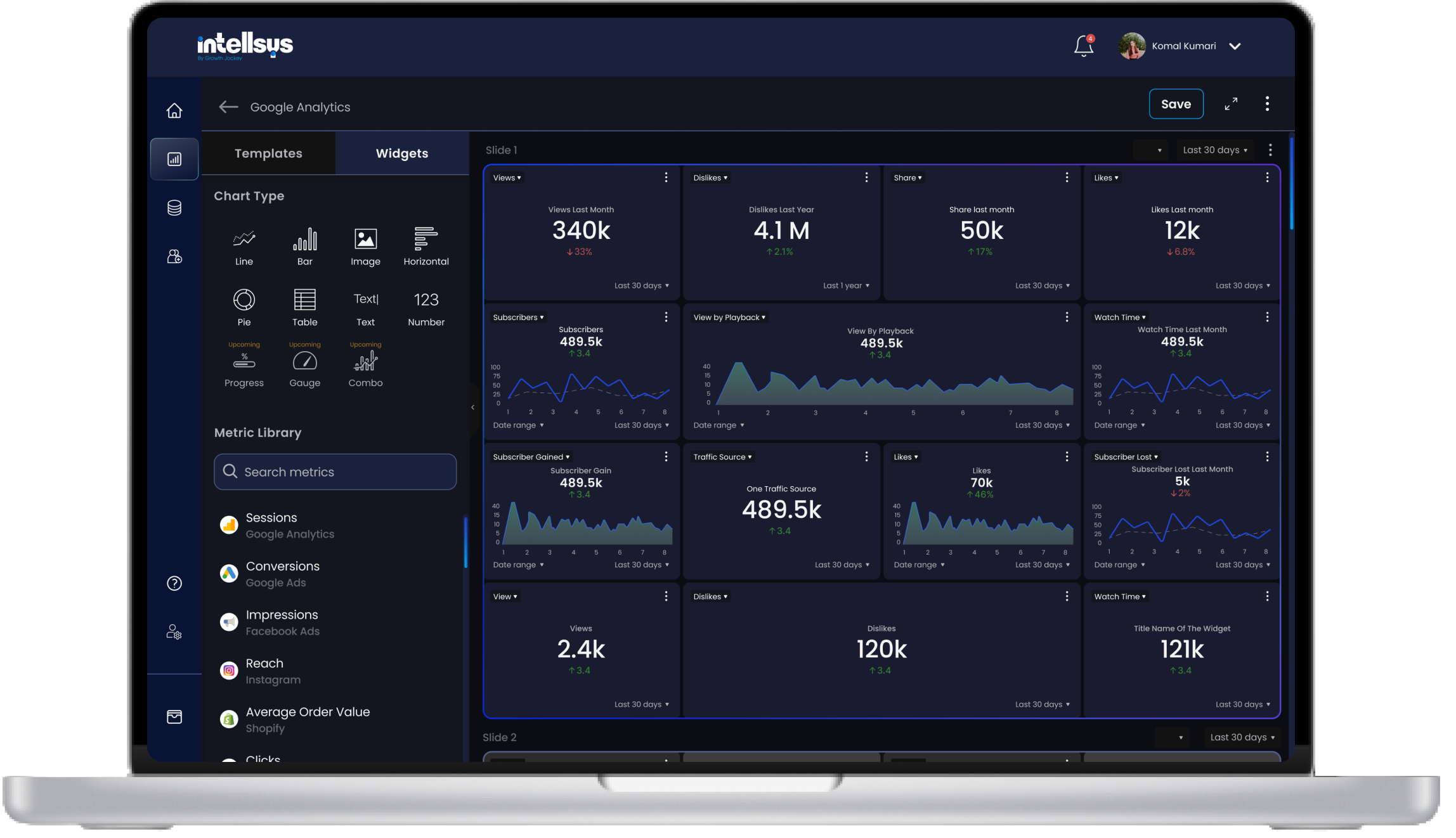The image size is (1456, 838).
Task: Select the Conversions Google Ads metric
Action: click(335, 574)
